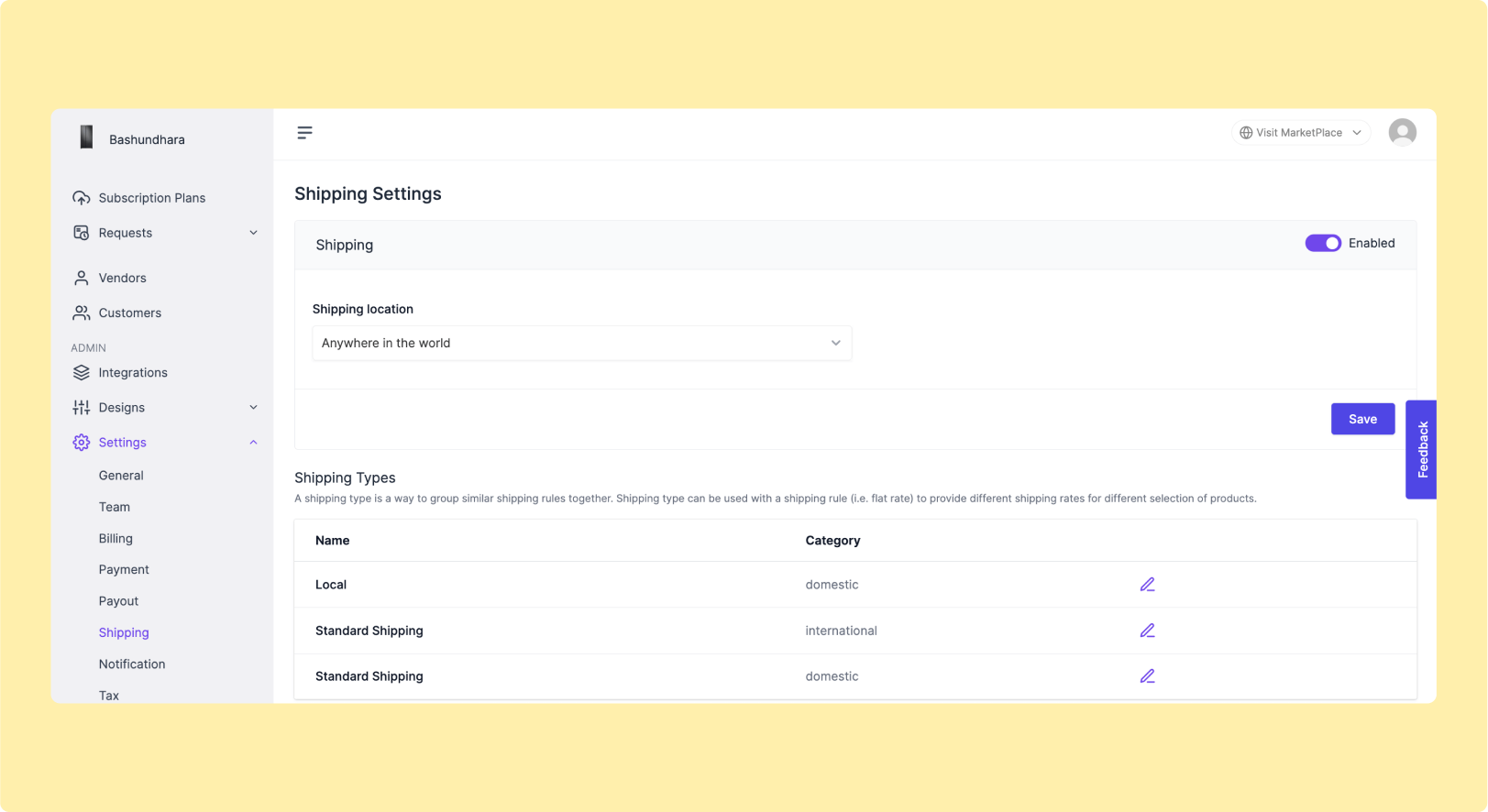
Task: Click the Integrations layers icon
Action: coord(82,373)
